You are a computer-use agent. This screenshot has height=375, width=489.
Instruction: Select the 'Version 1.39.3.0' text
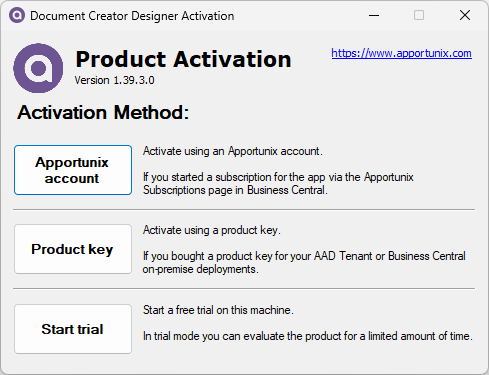(114, 80)
